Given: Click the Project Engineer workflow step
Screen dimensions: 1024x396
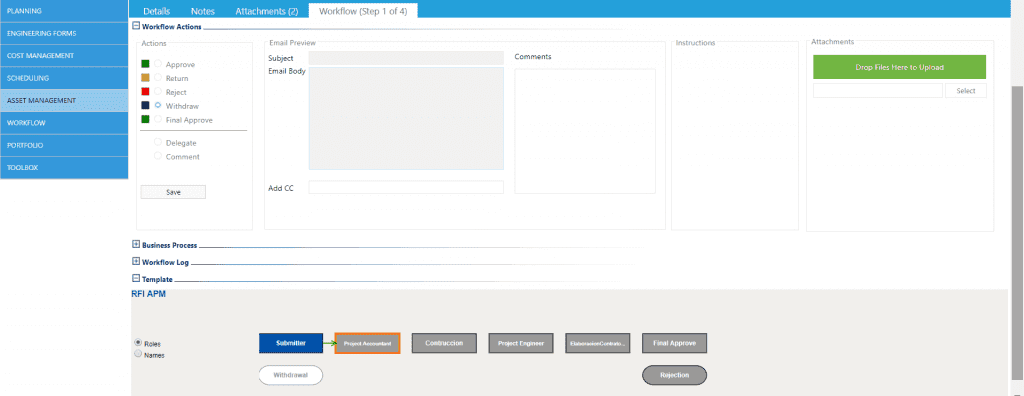Looking at the screenshot, I should pos(521,343).
